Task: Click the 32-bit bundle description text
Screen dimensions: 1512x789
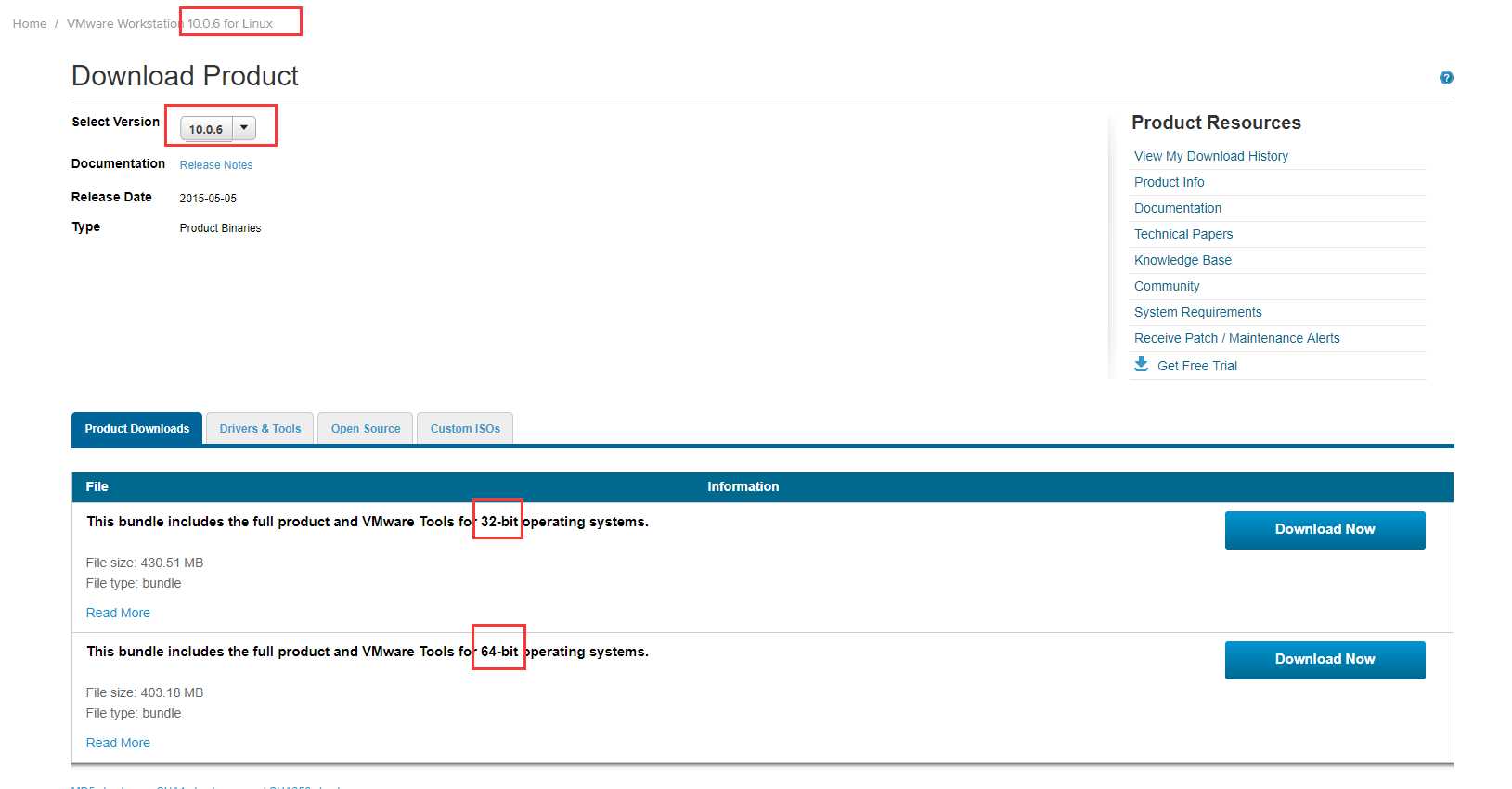Action: coord(368,522)
